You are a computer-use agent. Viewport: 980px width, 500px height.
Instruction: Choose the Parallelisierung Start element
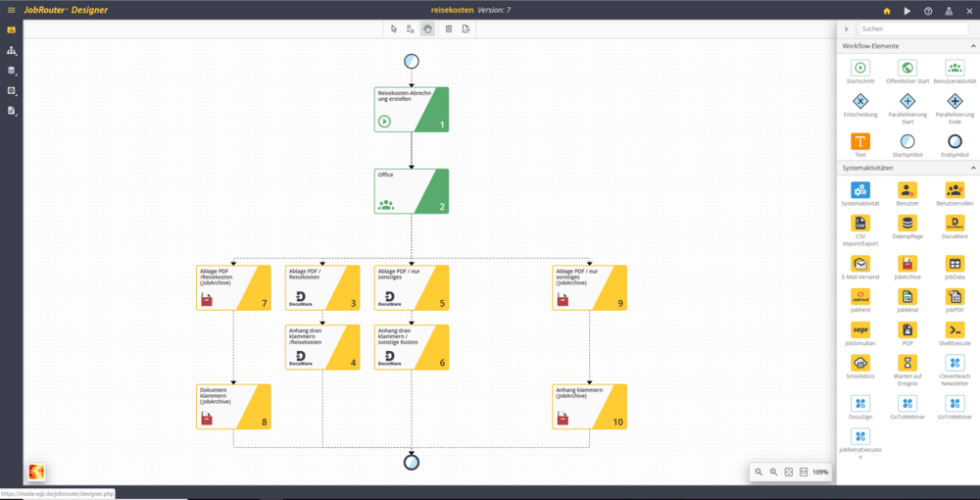(908, 101)
